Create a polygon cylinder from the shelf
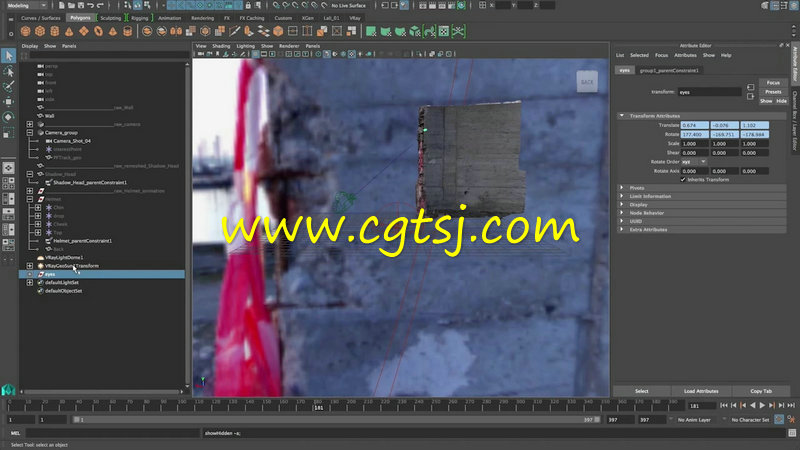800x450 pixels. 55,32
